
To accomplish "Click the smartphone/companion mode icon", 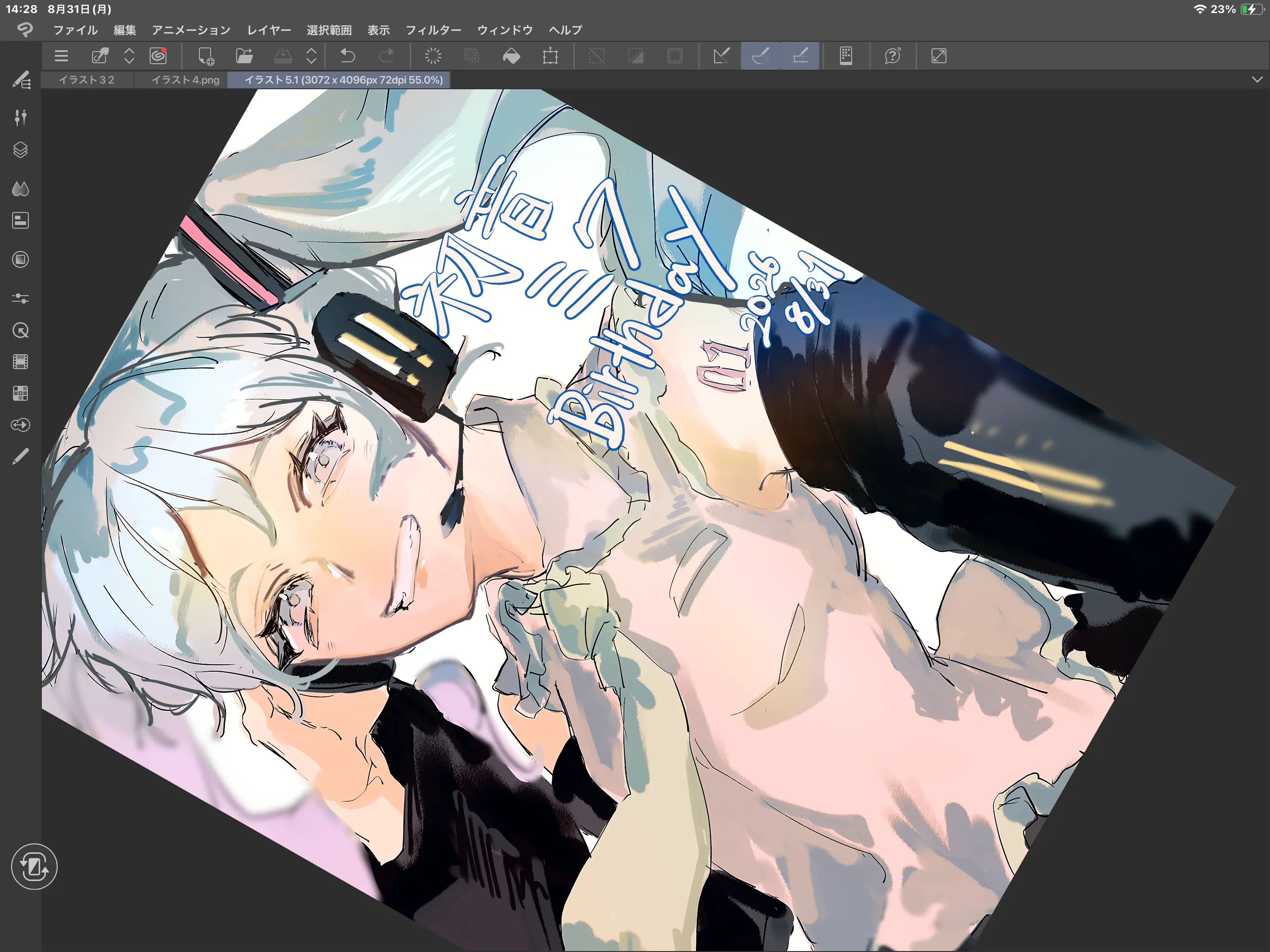I will point(846,56).
